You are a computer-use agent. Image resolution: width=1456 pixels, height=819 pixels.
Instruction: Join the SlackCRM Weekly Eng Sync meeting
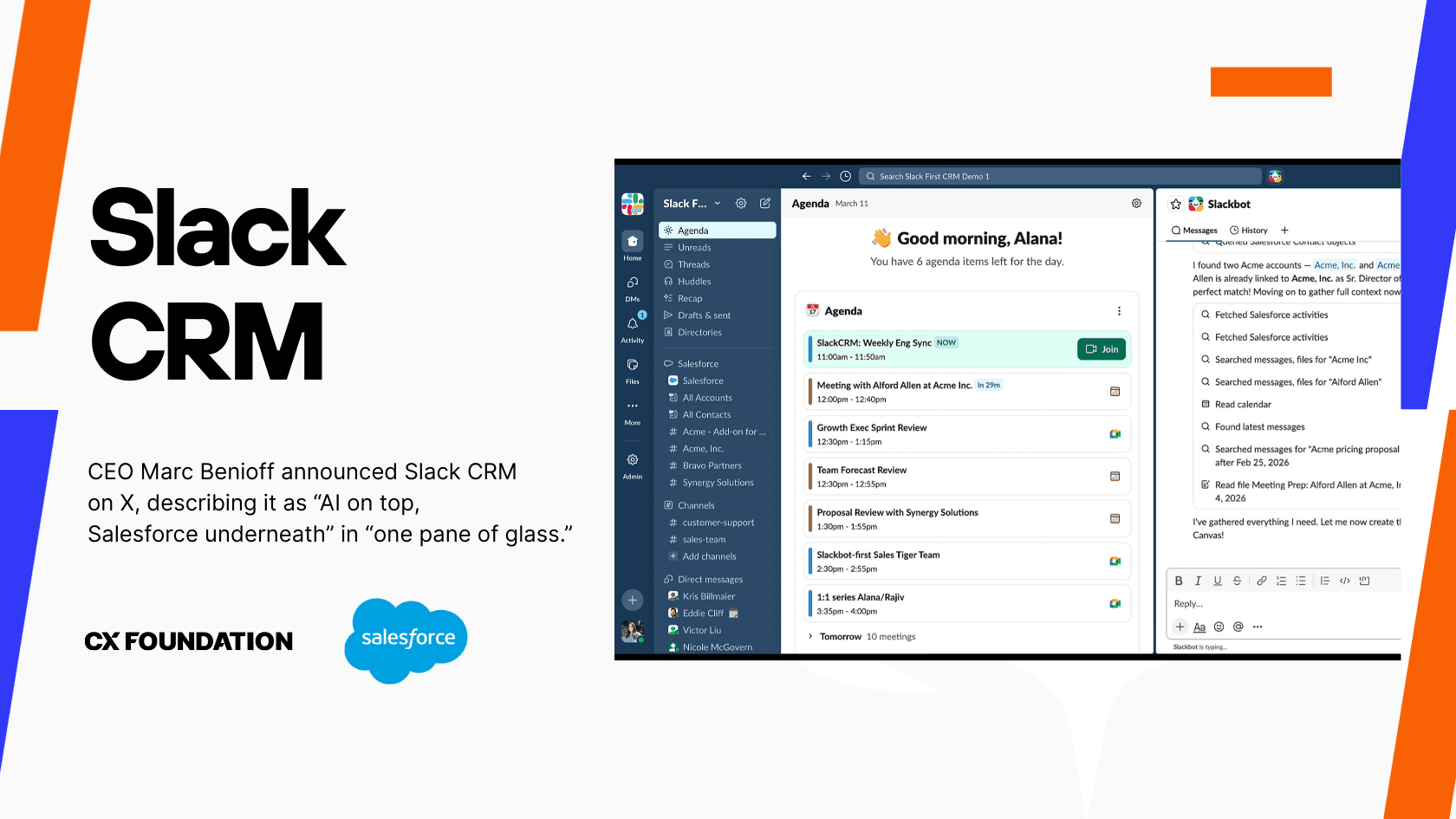[x=1101, y=348]
